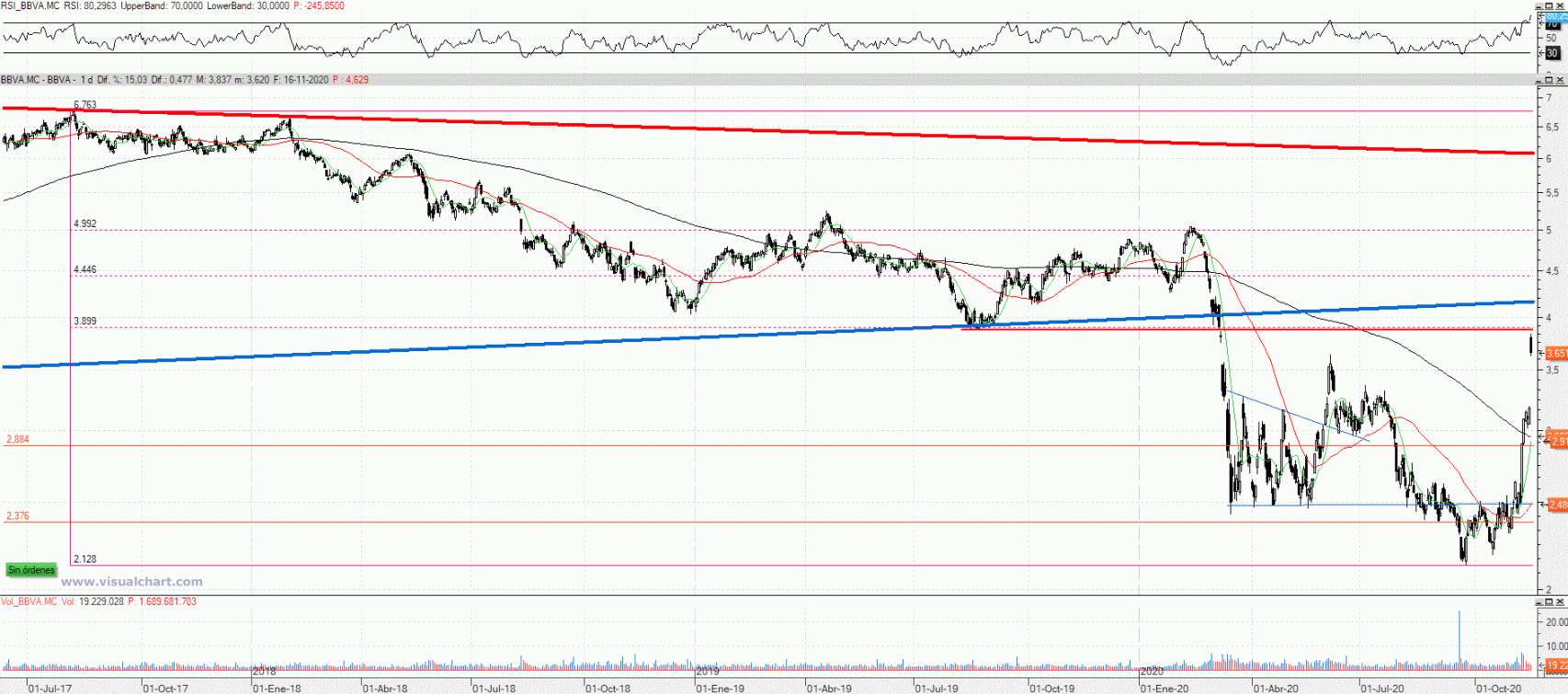Image resolution: width=1568 pixels, height=694 pixels.
Task: Close the BBVA price chart panel
Action: click(x=1561, y=81)
